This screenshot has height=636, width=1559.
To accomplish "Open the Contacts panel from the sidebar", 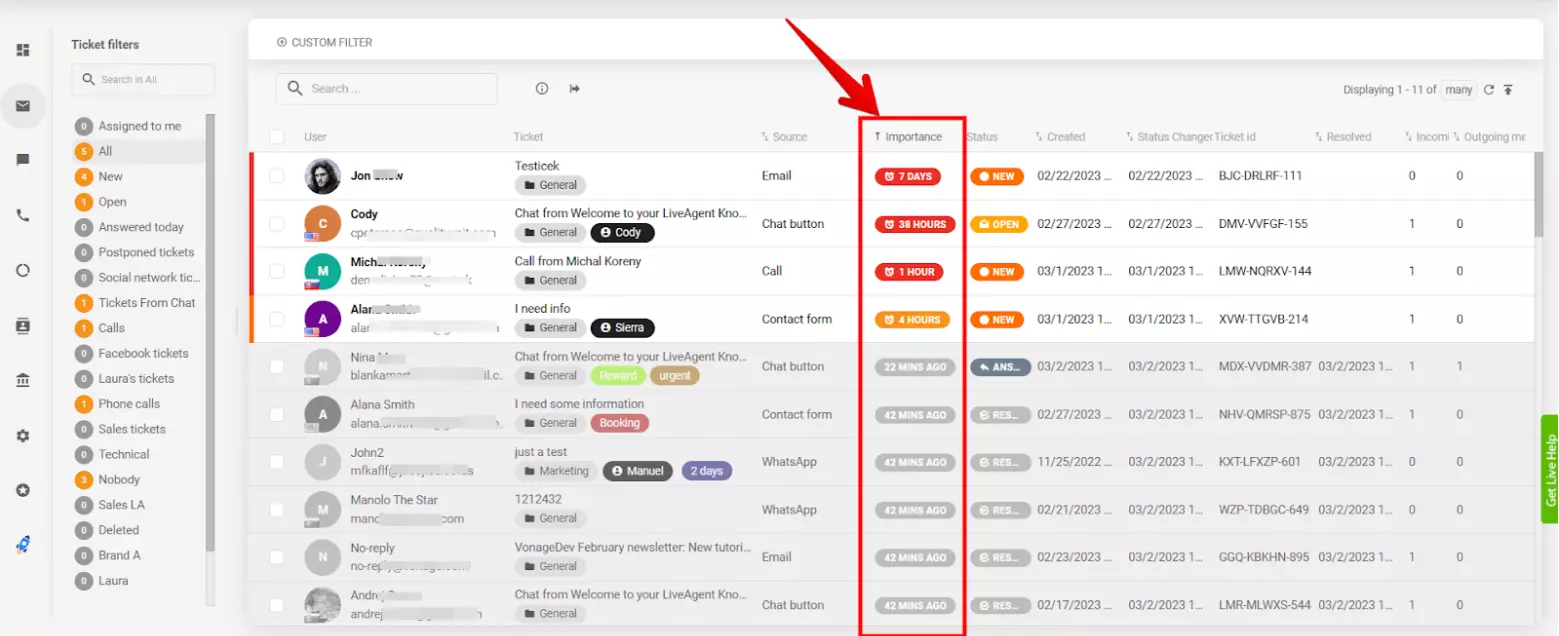I will coord(24,325).
